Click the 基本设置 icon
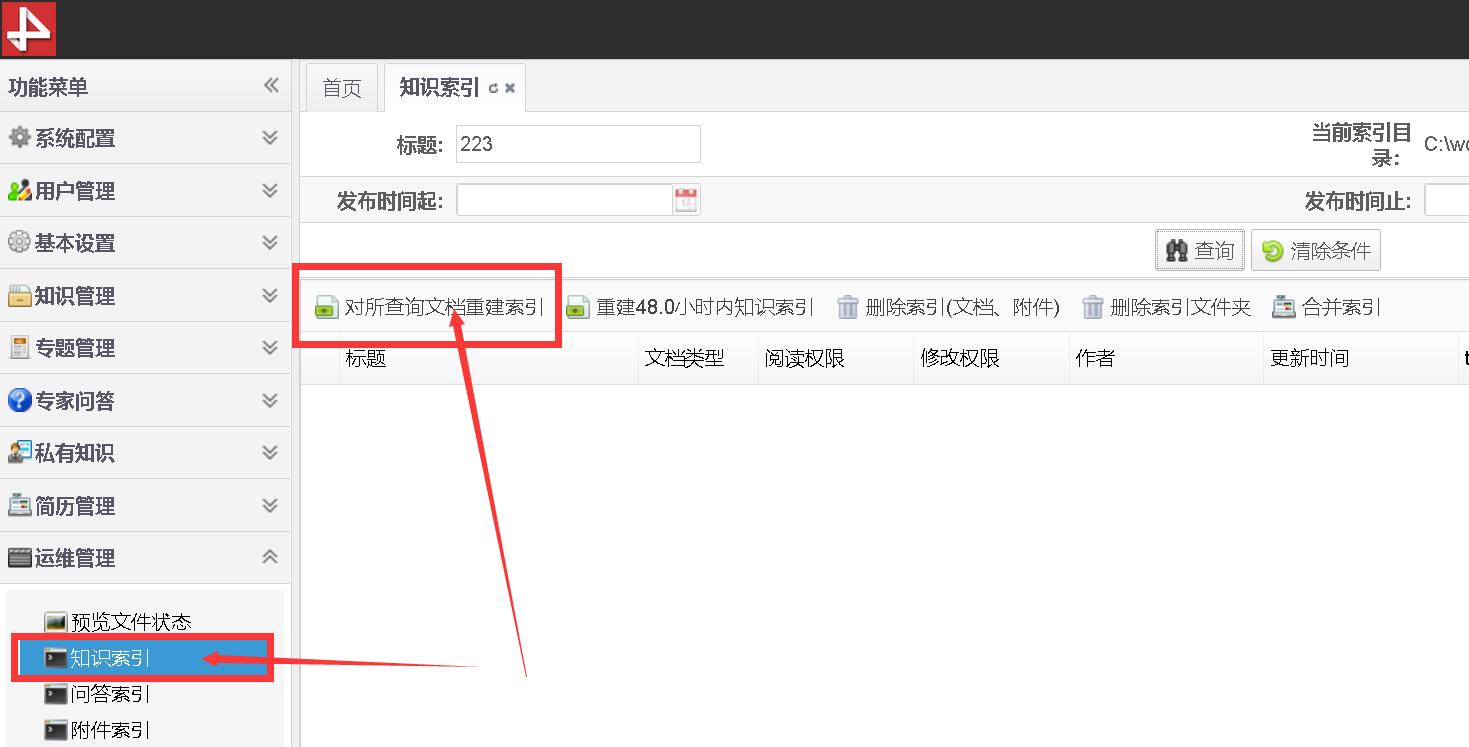This screenshot has height=747, width=1469. coord(19,243)
